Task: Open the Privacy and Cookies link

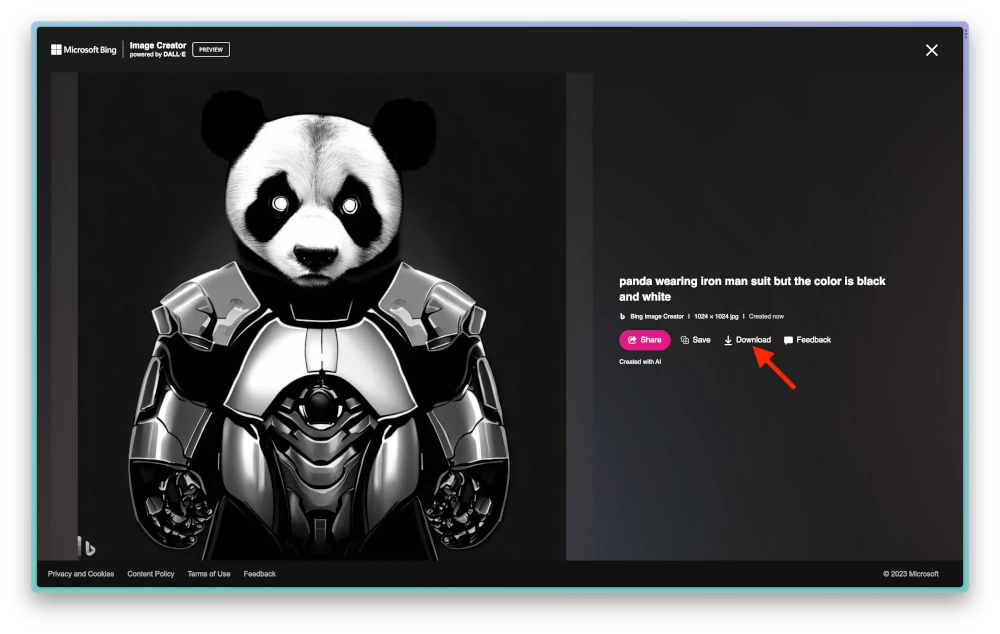Action: (79, 573)
